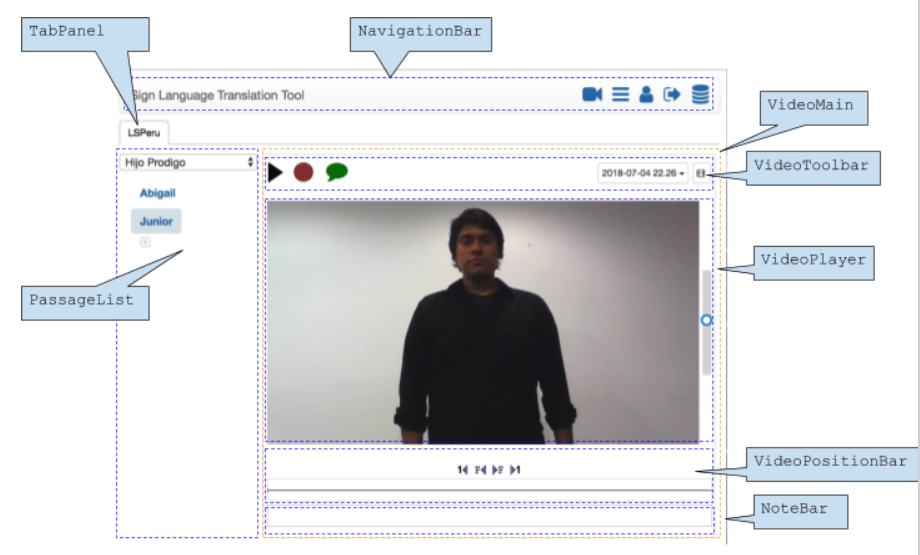
Task: Open the Hijo Prodigo passage dropdown
Action: [188, 163]
